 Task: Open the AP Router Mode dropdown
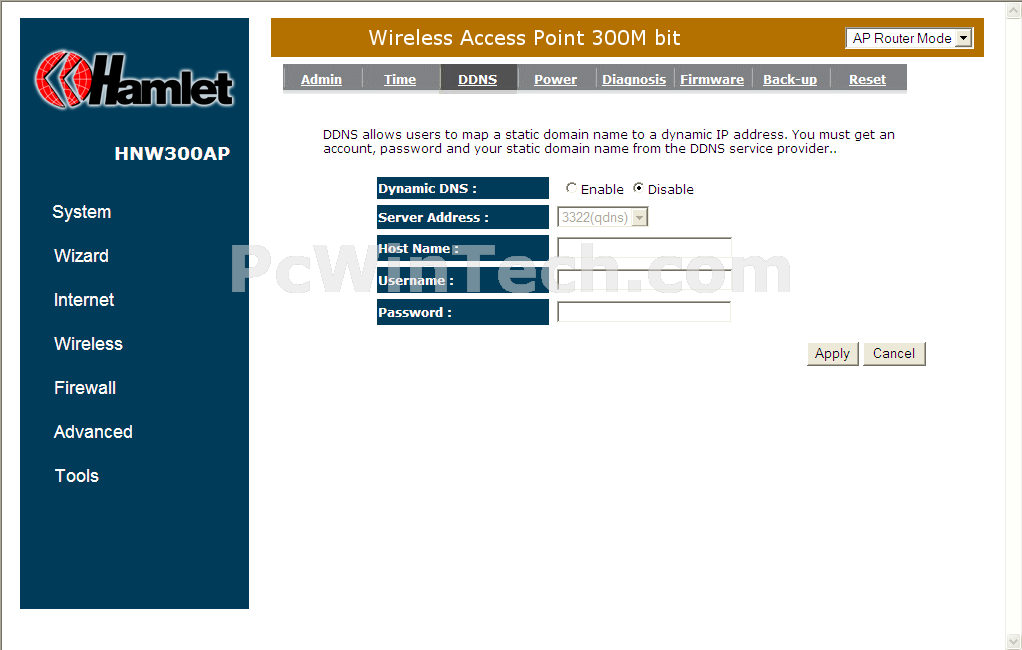[x=909, y=38]
